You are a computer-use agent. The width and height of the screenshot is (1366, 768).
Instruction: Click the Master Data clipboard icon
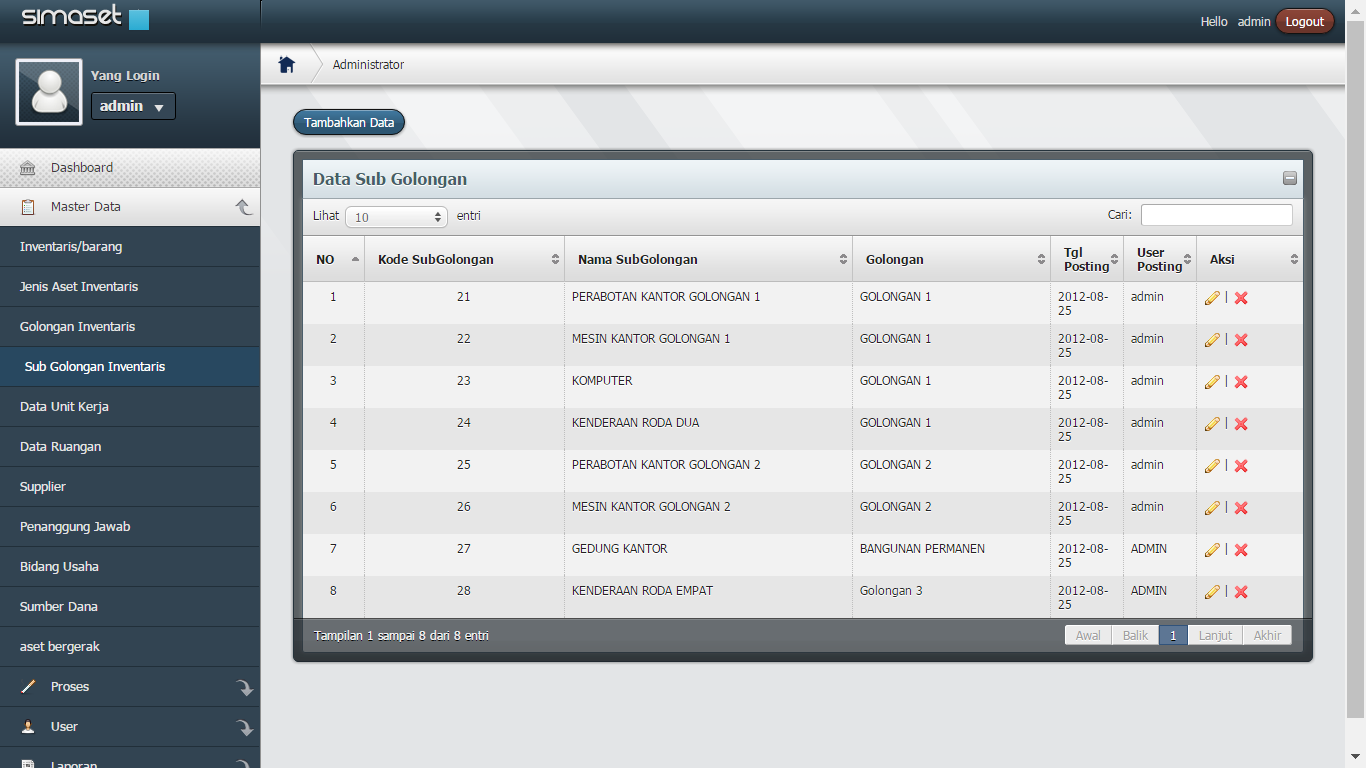(x=28, y=207)
